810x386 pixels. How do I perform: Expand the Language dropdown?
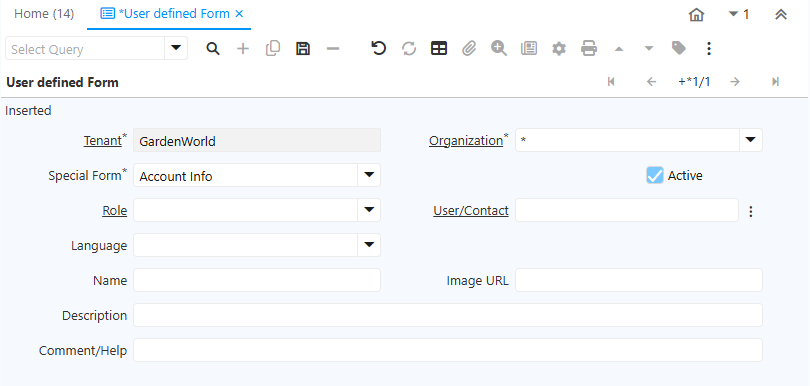[x=369, y=245]
